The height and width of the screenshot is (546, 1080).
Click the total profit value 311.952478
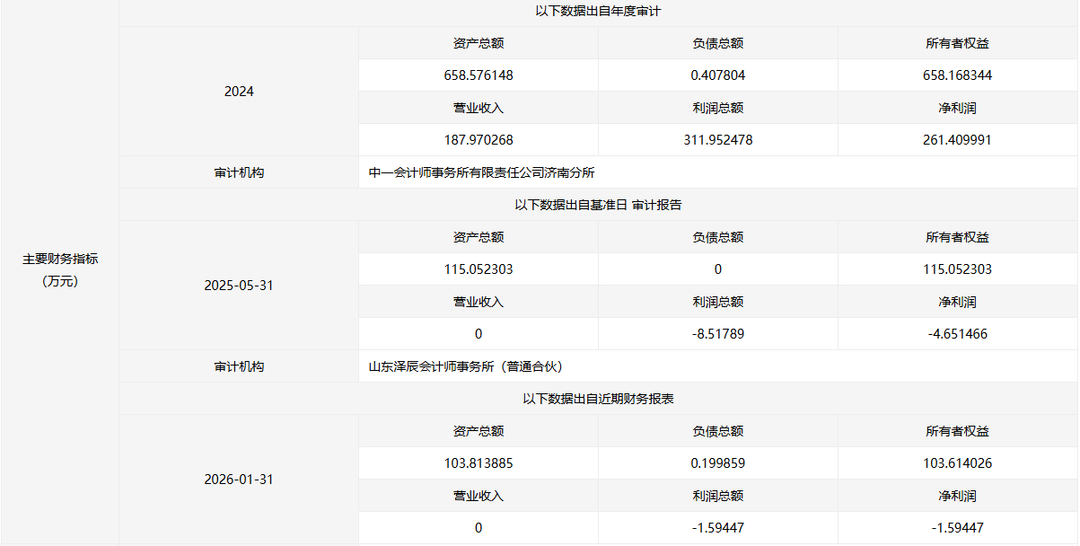click(x=718, y=140)
